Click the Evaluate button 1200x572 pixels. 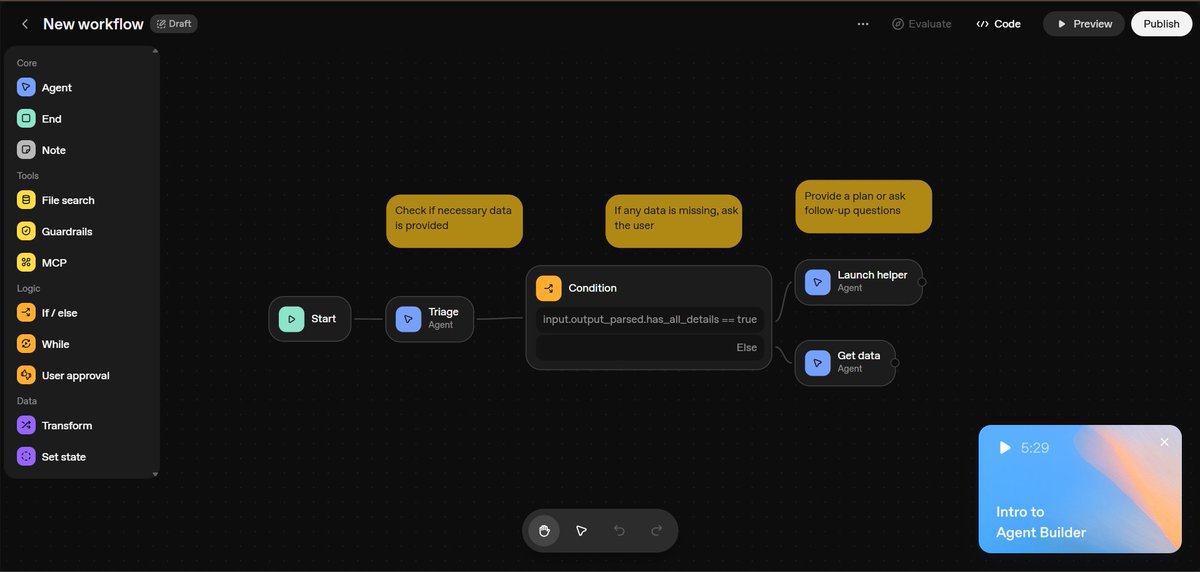click(921, 24)
